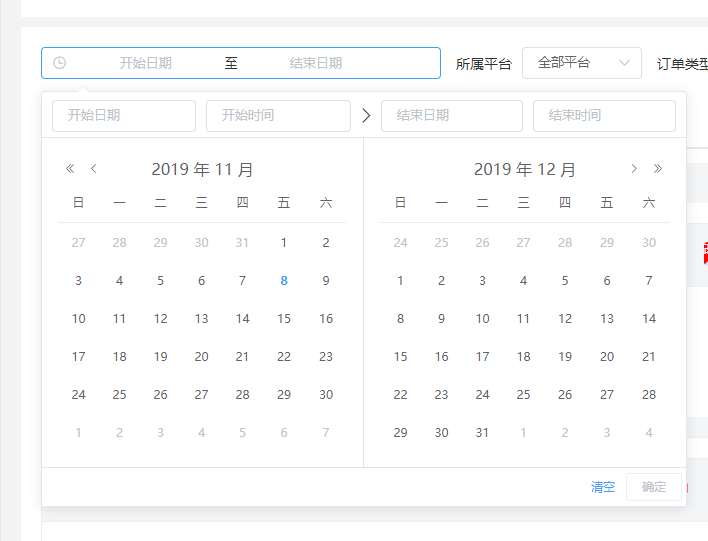Open the 全部平台 platform dropdown
The image size is (708, 541).
tap(581, 63)
